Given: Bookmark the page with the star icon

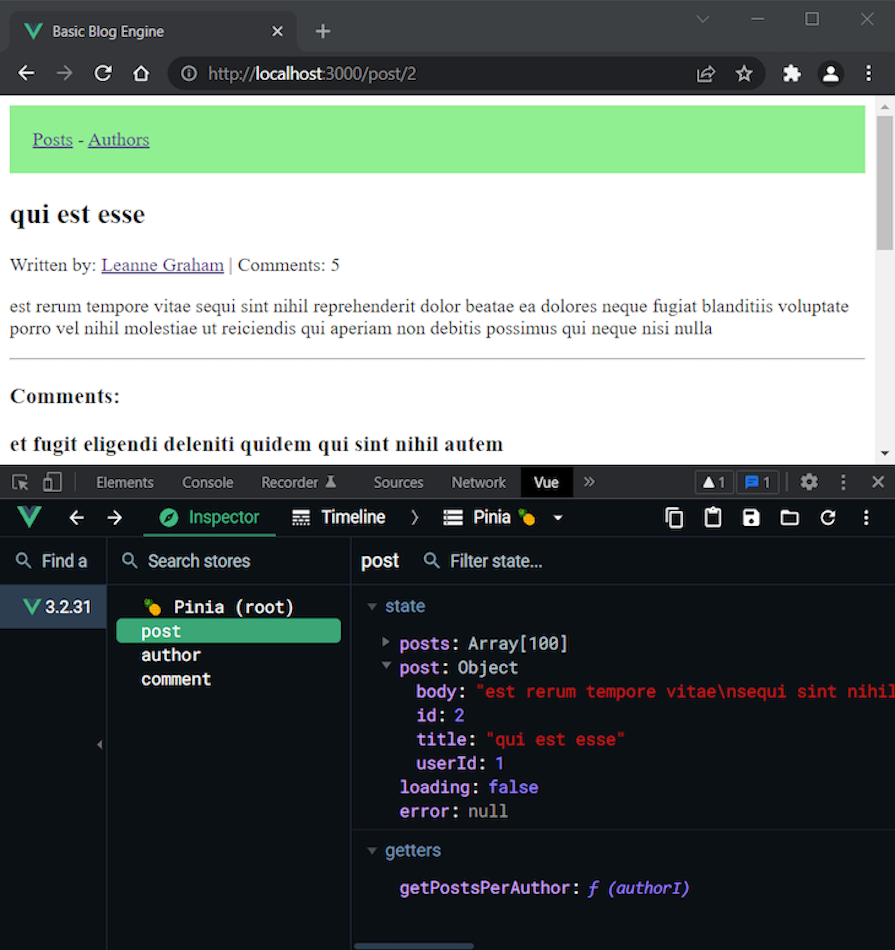Looking at the screenshot, I should pos(745,73).
